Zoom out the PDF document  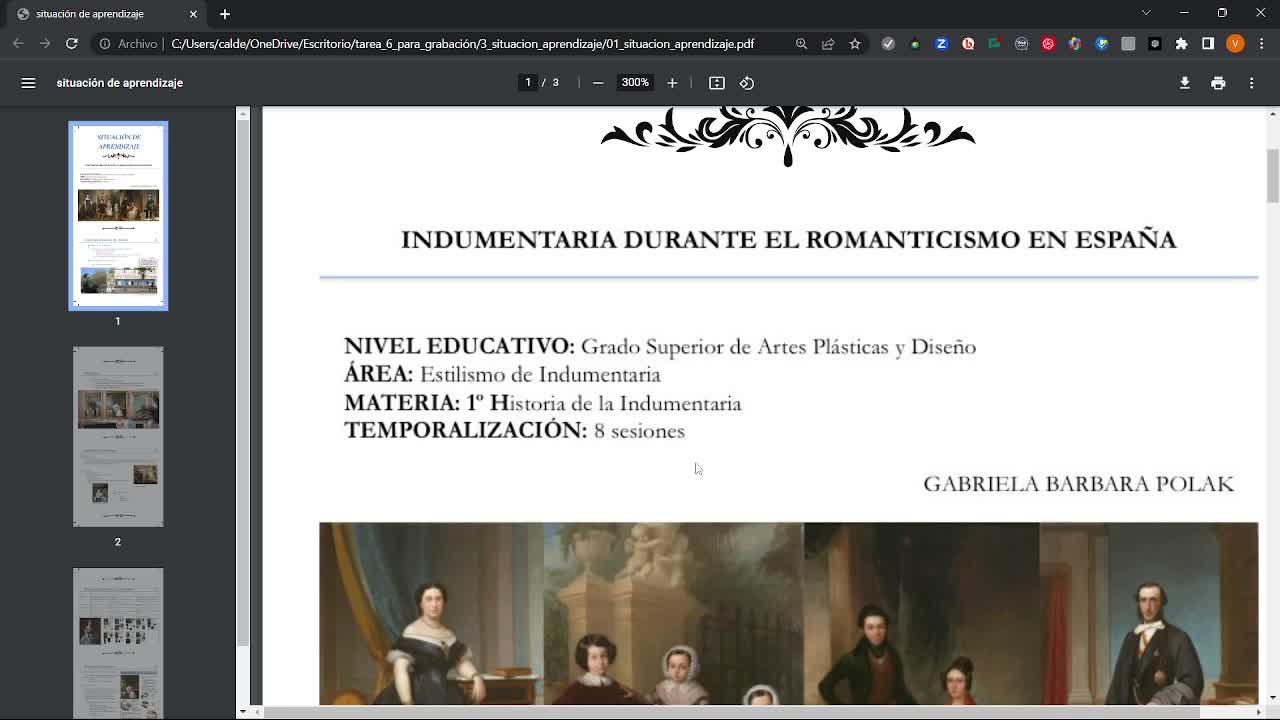pos(598,83)
